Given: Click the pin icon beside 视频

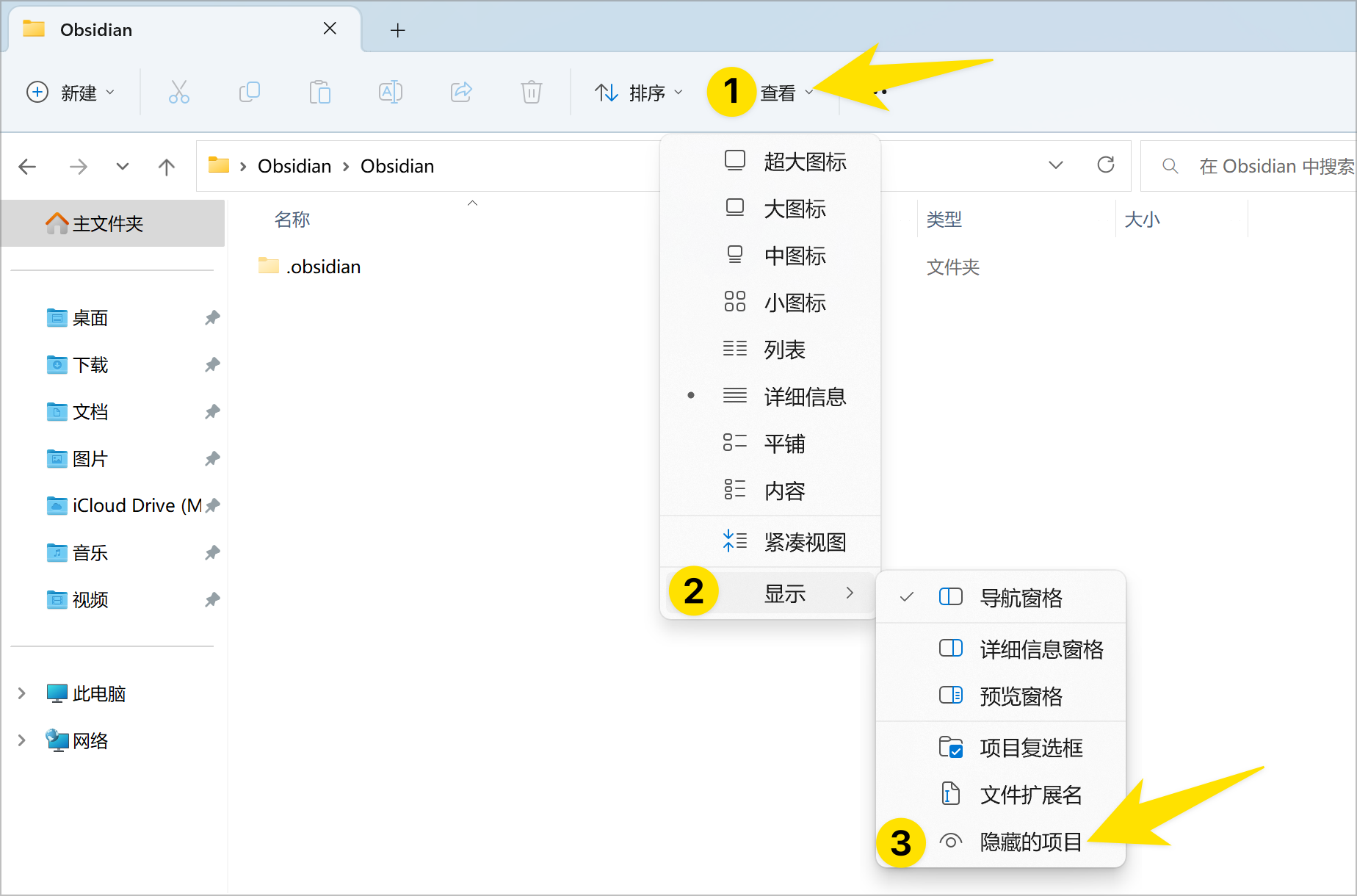Looking at the screenshot, I should click(212, 600).
